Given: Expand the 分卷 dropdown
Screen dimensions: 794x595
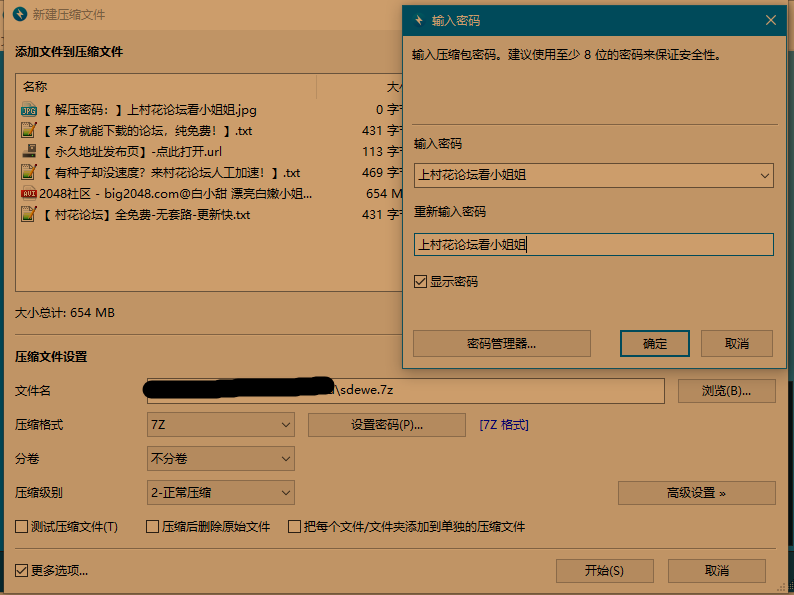Looking at the screenshot, I should coord(220,459).
